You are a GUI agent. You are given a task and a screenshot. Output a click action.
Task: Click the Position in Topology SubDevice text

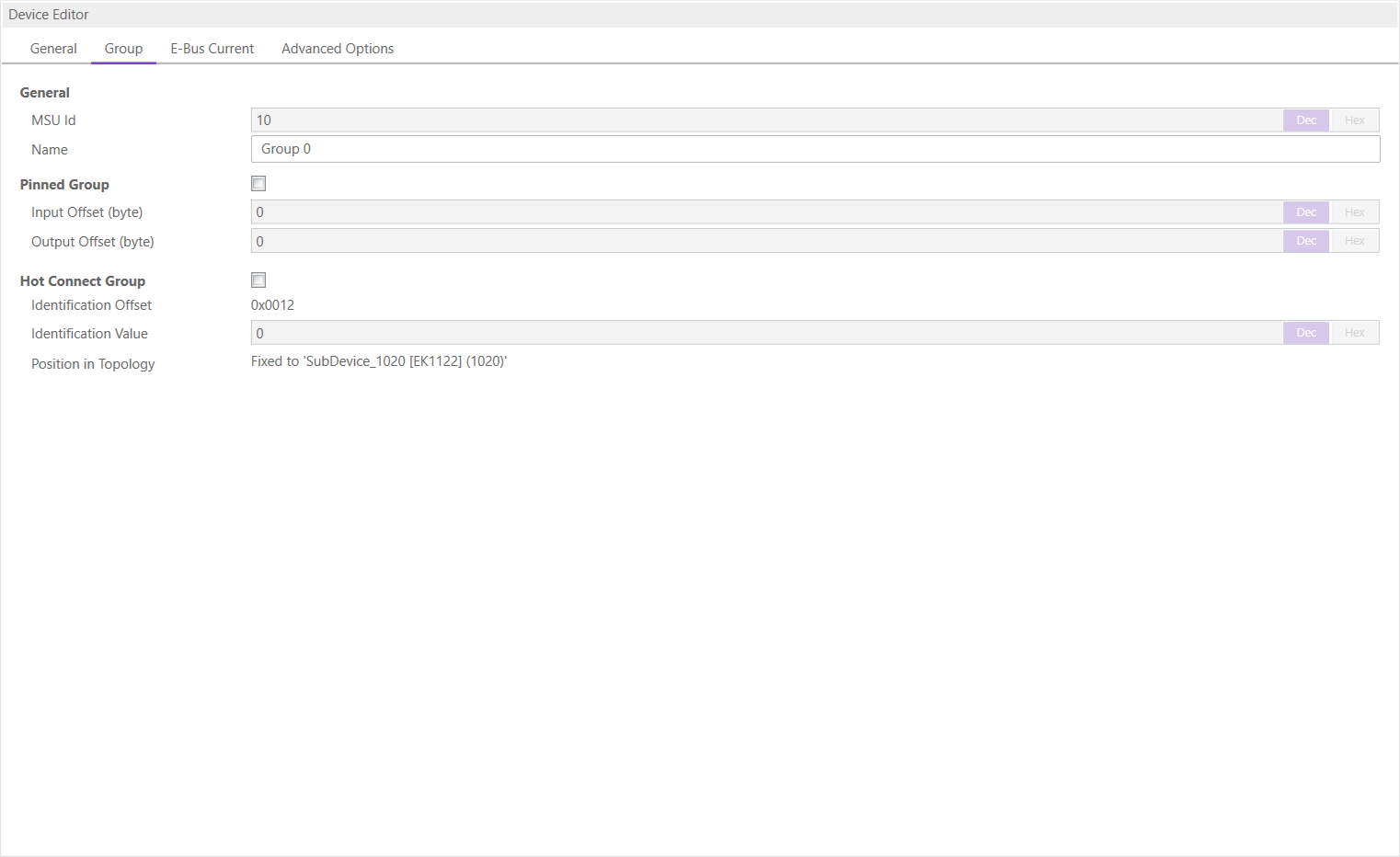tap(379, 361)
